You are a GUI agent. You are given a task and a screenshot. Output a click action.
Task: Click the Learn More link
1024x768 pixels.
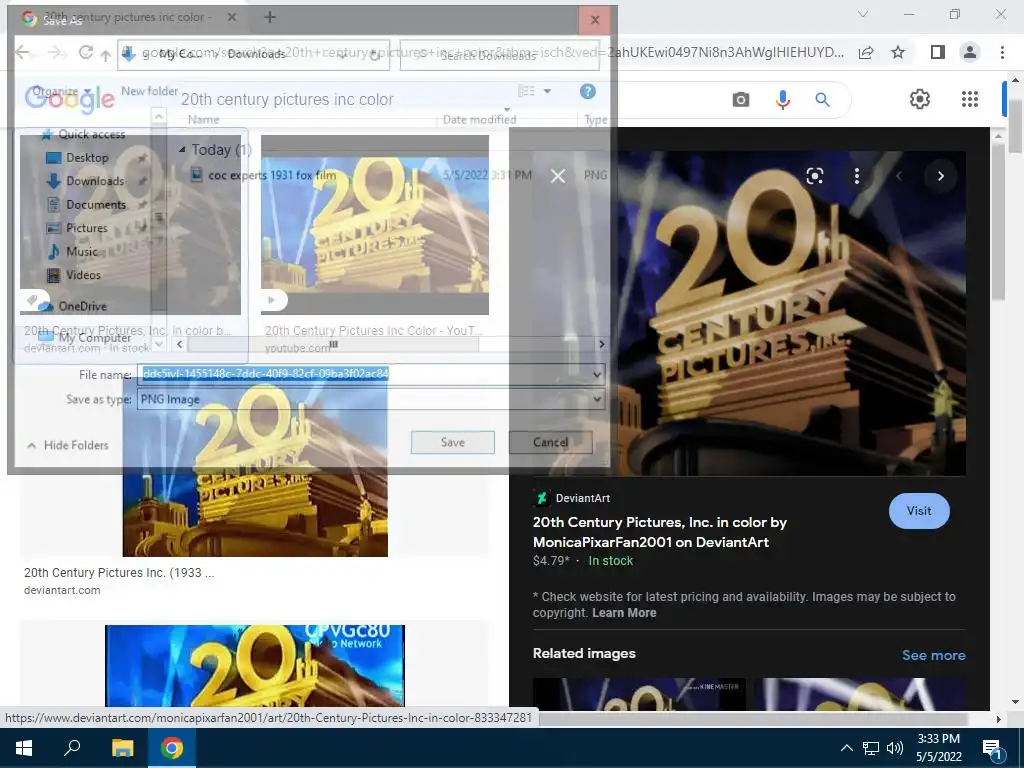(x=624, y=613)
